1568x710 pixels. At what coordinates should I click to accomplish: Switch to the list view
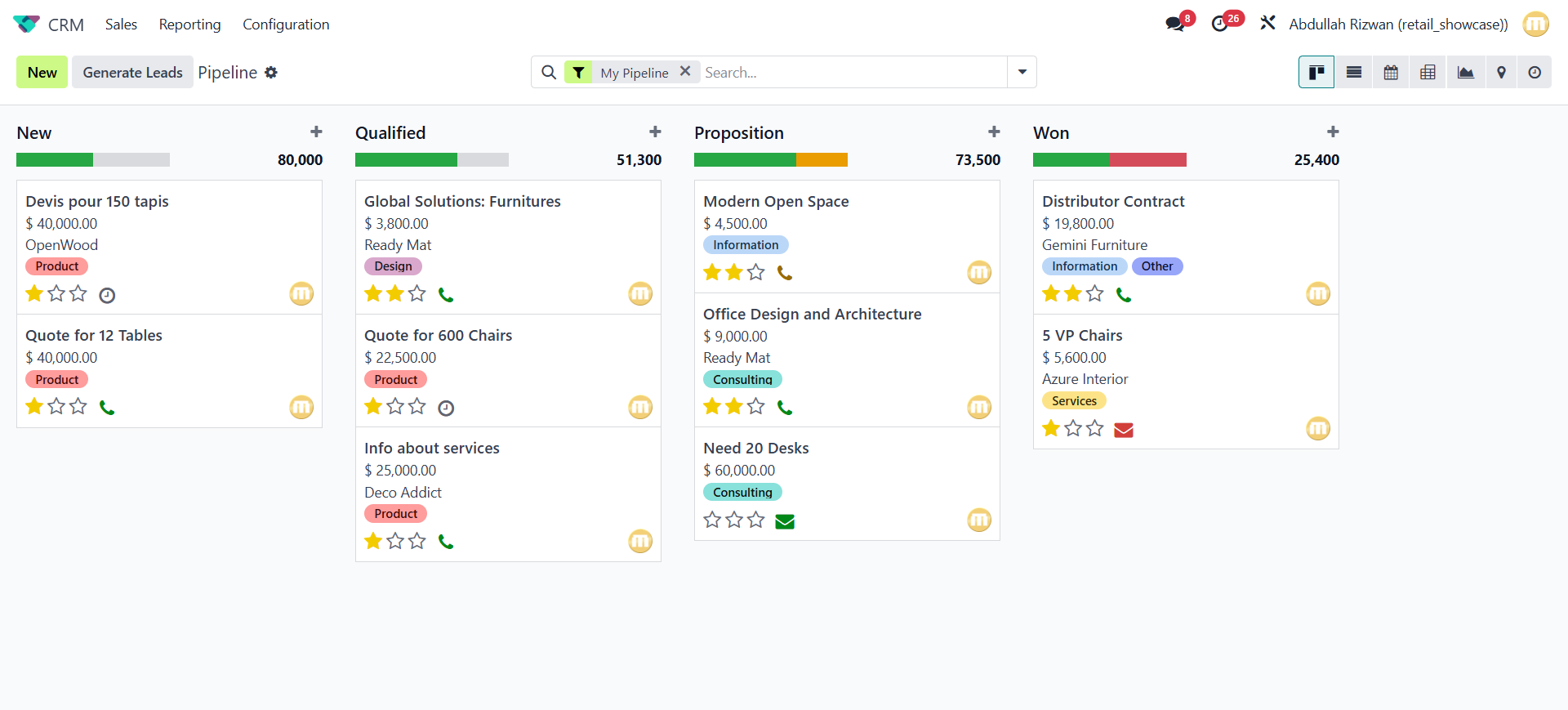pyautogui.click(x=1353, y=73)
